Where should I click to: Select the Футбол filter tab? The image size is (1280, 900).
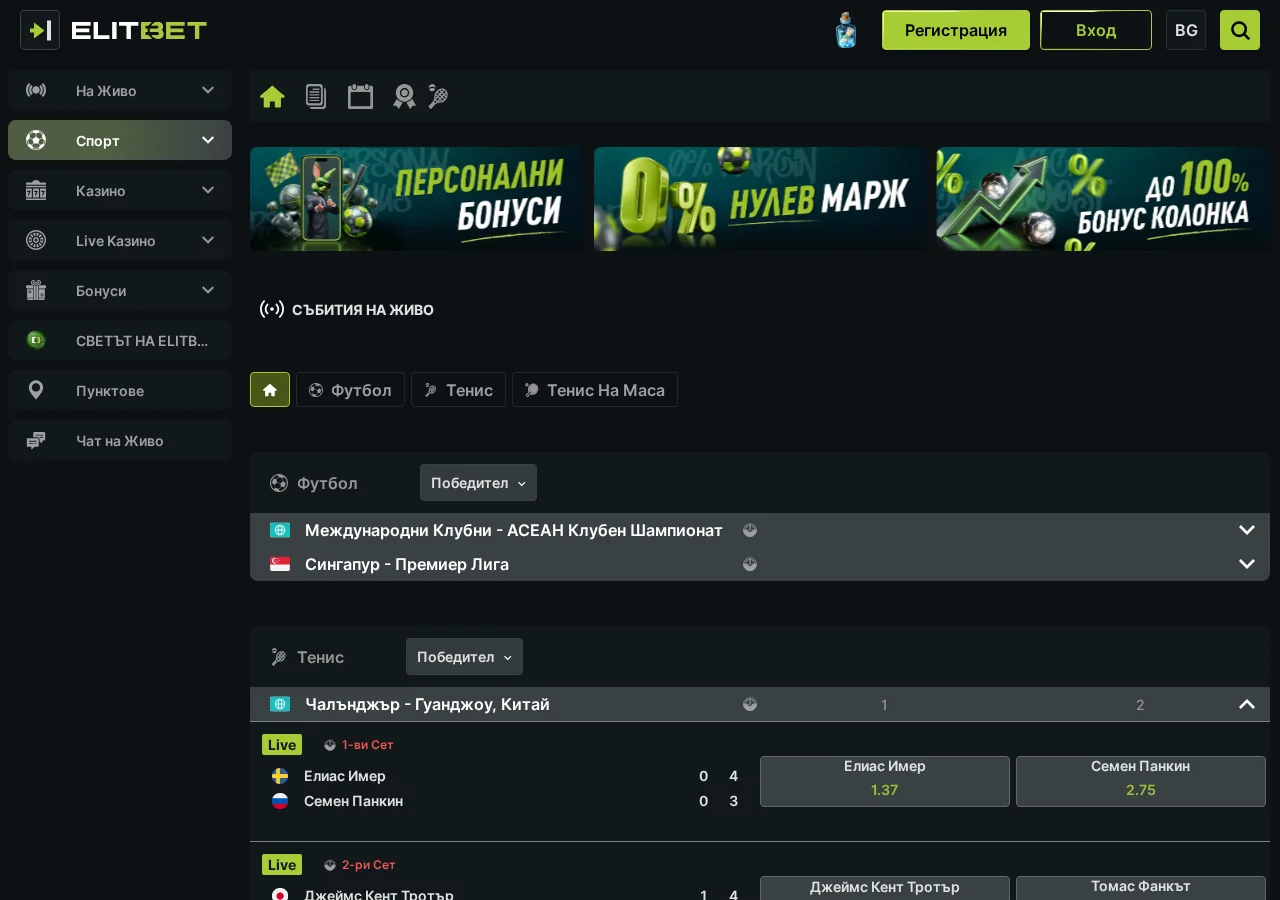pyautogui.click(x=350, y=390)
